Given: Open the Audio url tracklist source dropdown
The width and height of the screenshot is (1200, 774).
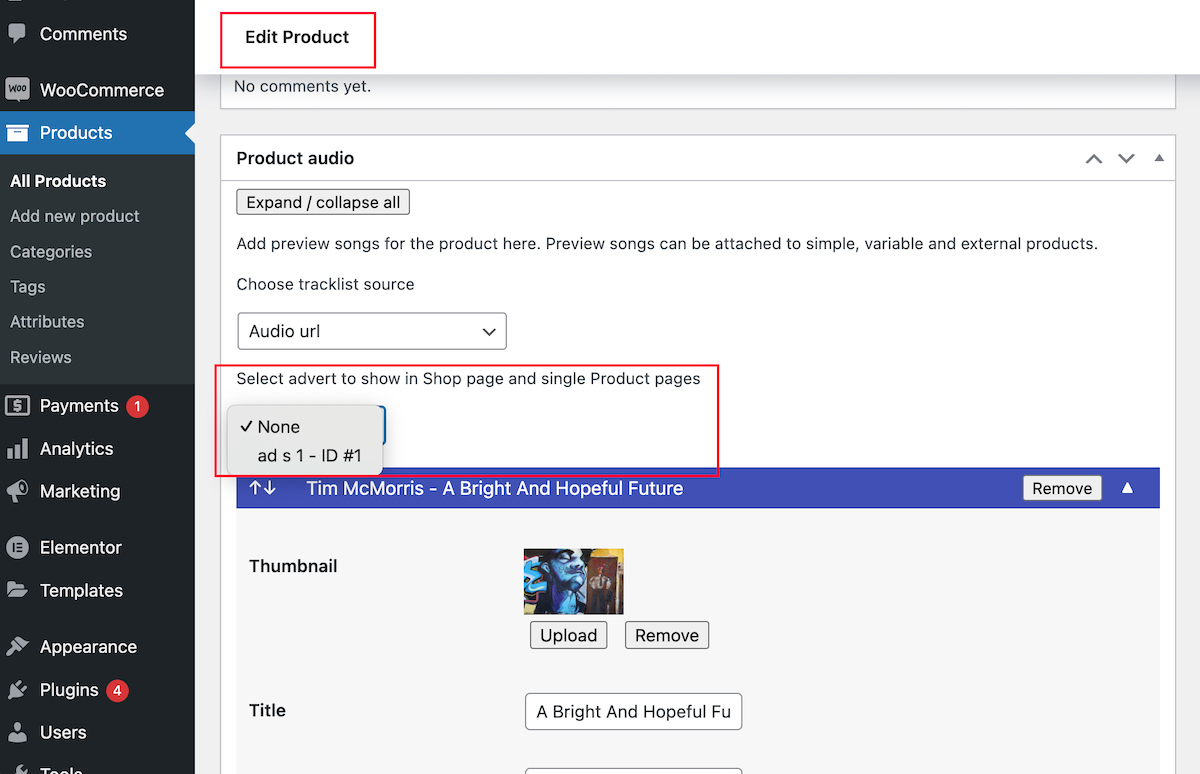Looking at the screenshot, I should 371,331.
